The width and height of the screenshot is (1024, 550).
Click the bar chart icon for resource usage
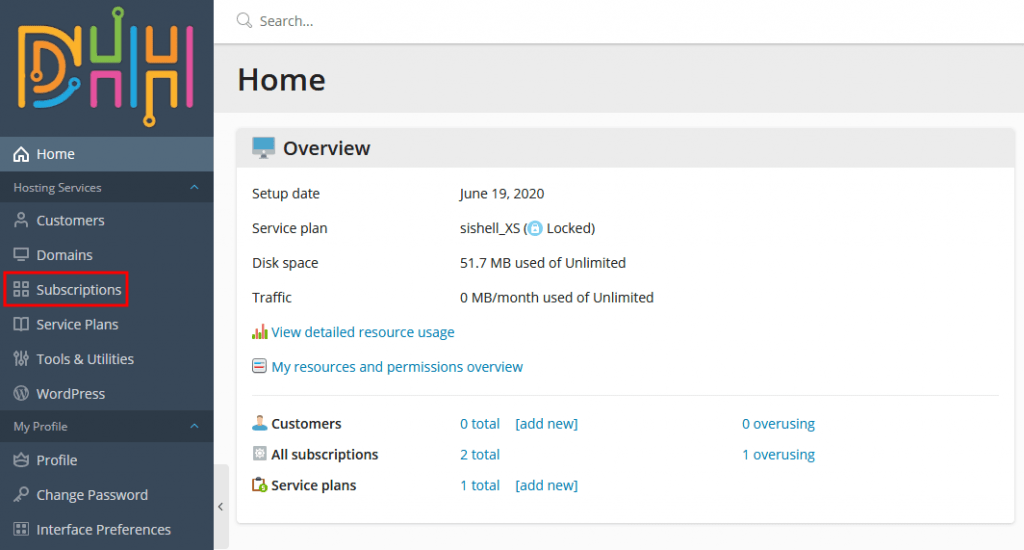tap(260, 332)
